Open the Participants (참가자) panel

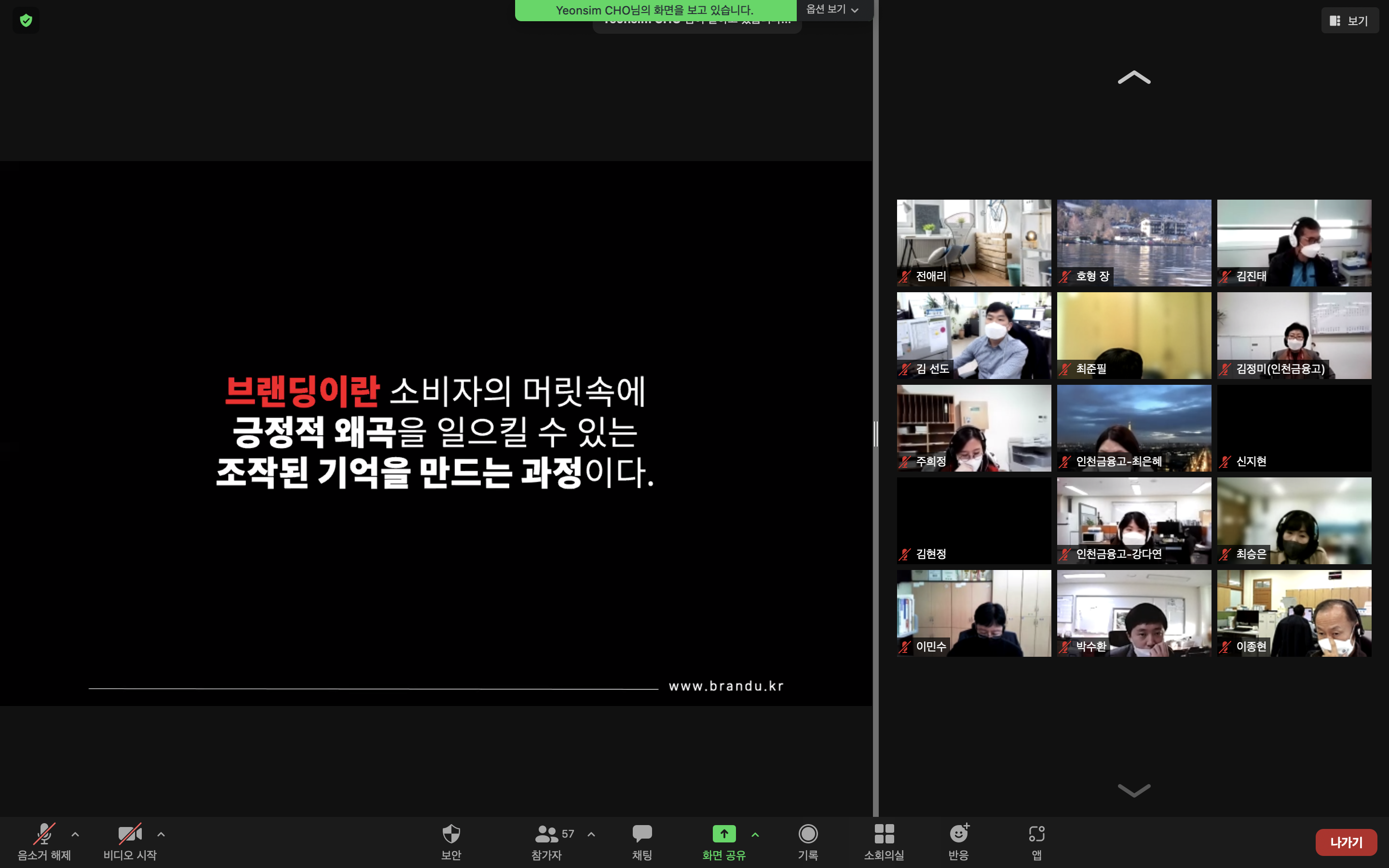546,834
